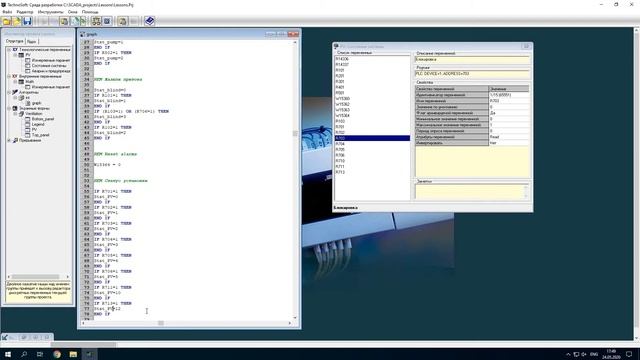This screenshot has height=360, width=640.
Task: Open File Explorer from the taskbar
Action: click(73, 354)
